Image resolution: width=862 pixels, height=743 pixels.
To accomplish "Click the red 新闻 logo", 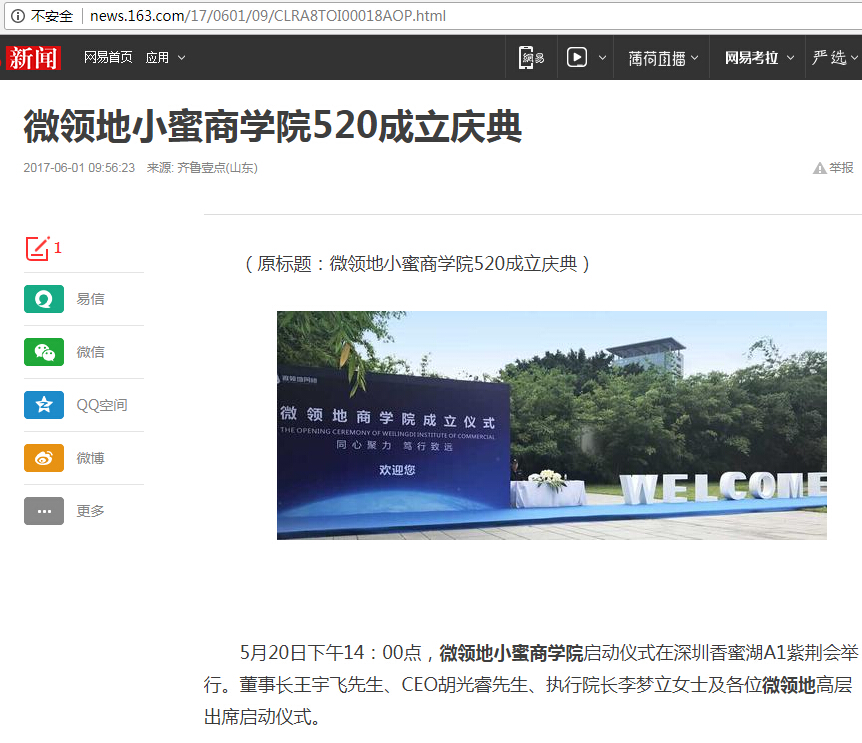I will point(34,57).
